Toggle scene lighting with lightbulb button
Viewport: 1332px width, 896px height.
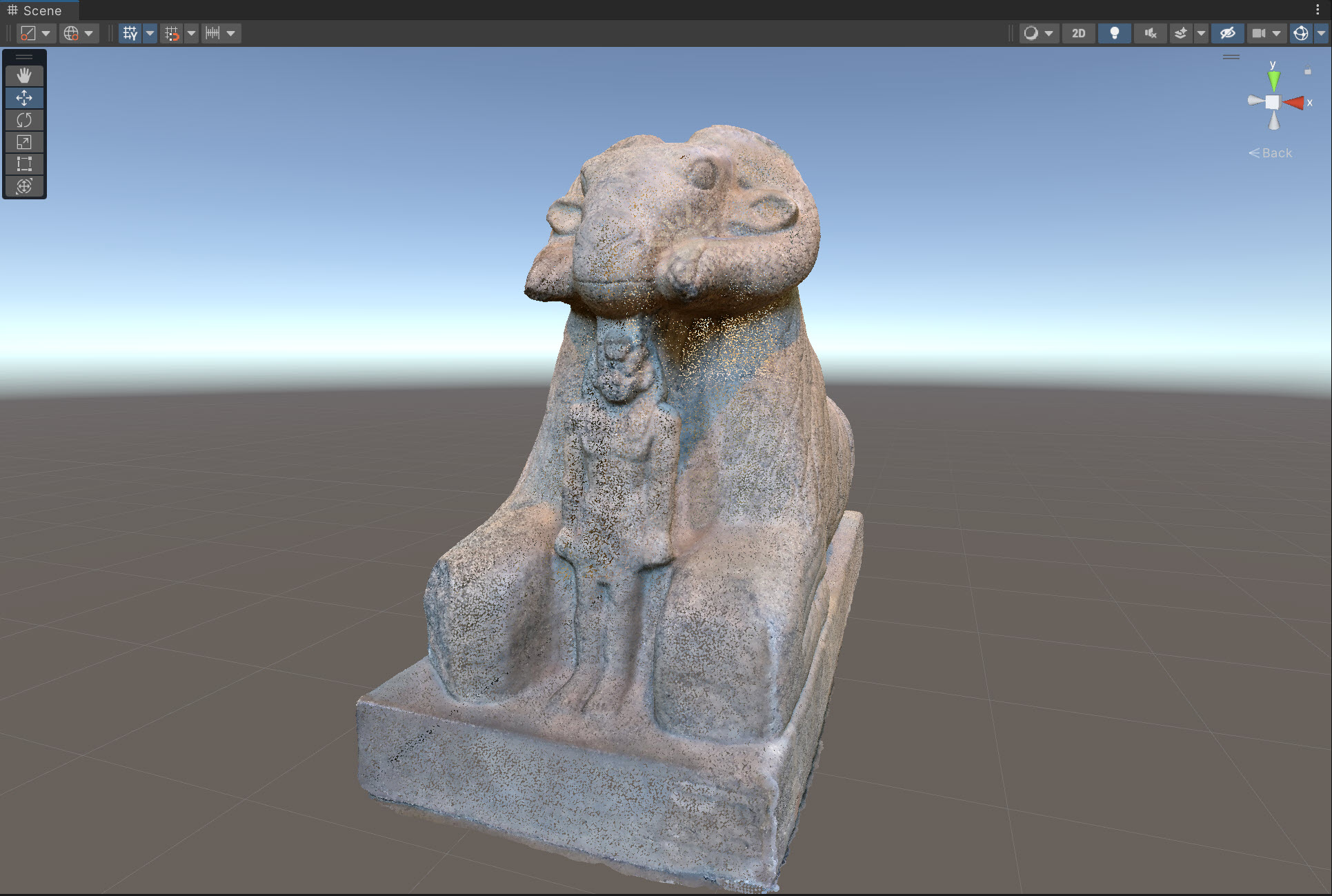1113,33
